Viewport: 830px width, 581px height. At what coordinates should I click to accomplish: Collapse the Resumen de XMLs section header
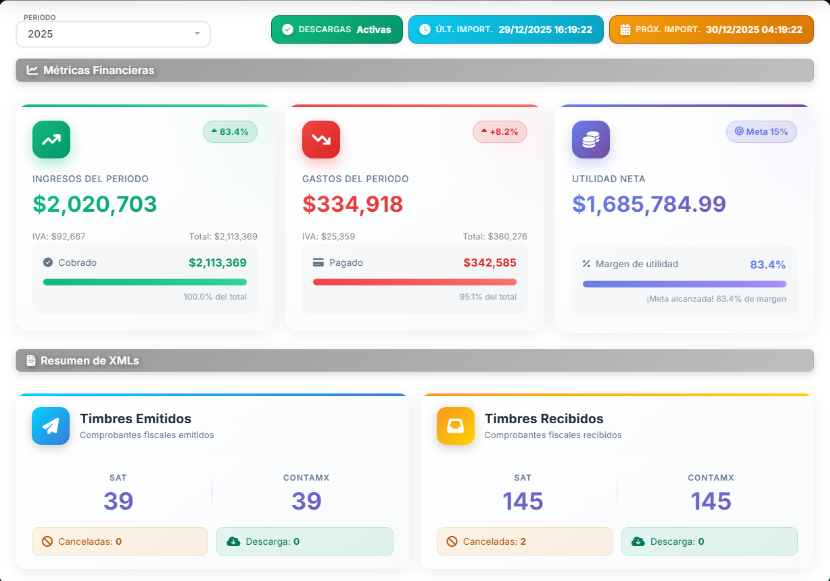pos(414,361)
